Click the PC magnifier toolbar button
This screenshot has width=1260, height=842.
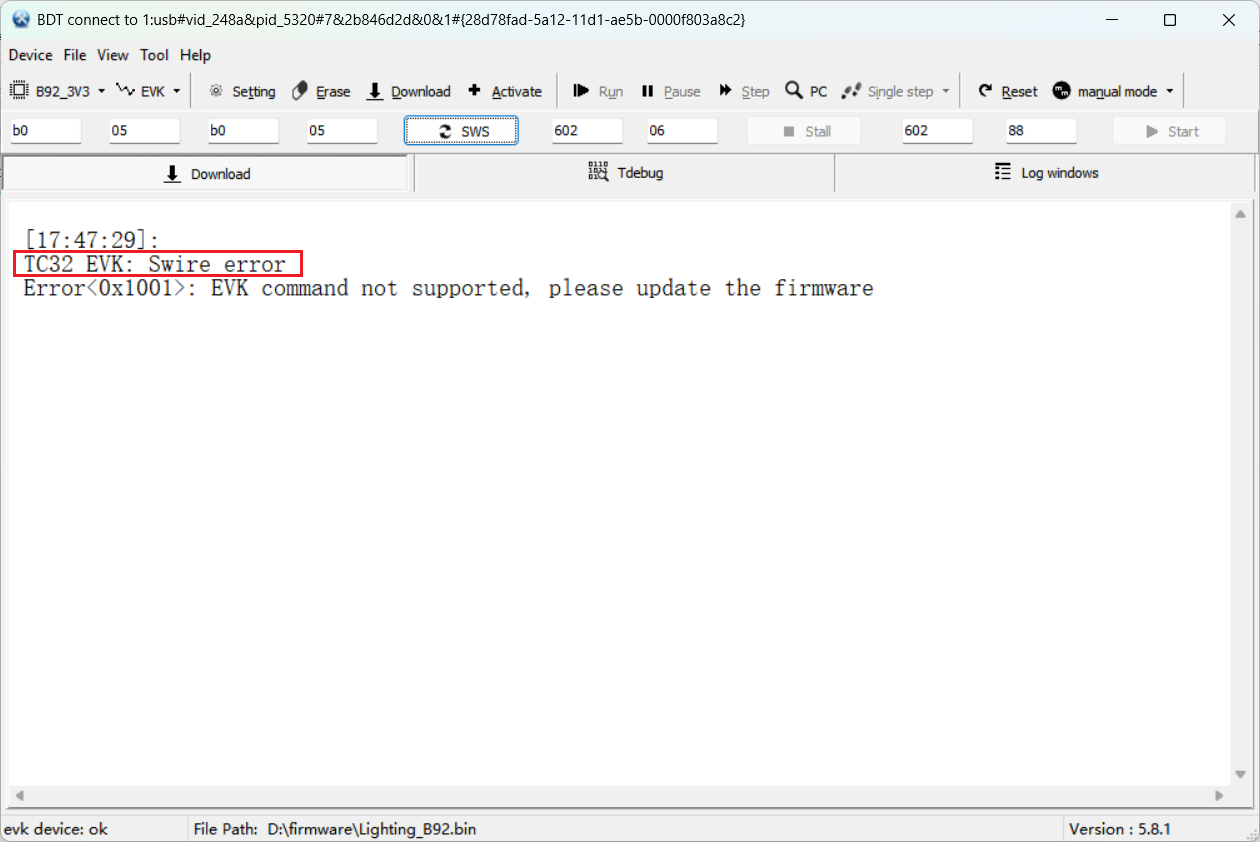(806, 91)
